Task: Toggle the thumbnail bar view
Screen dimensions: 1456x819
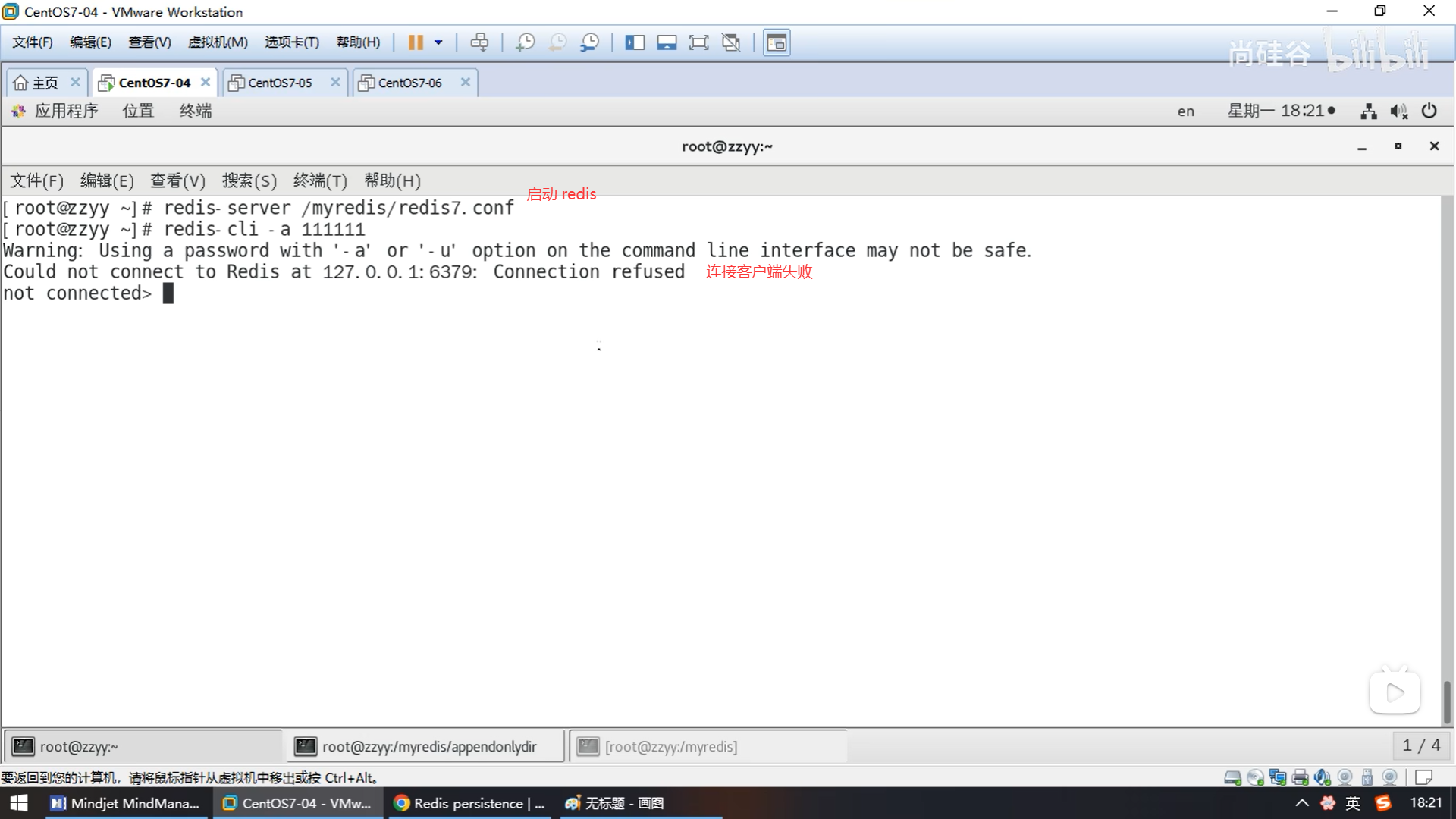Action: pos(667,42)
